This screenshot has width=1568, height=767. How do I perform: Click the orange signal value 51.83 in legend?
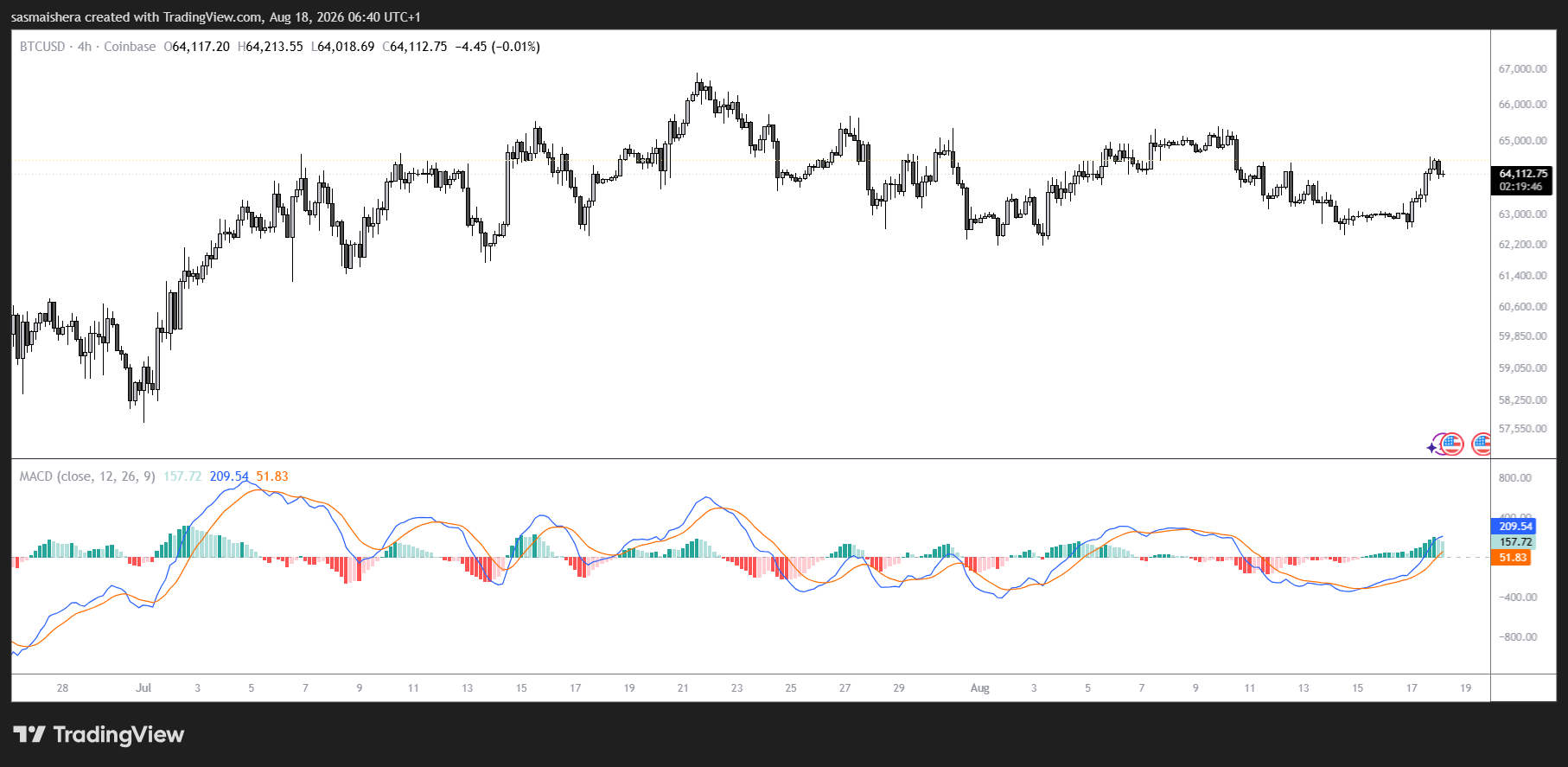click(272, 476)
